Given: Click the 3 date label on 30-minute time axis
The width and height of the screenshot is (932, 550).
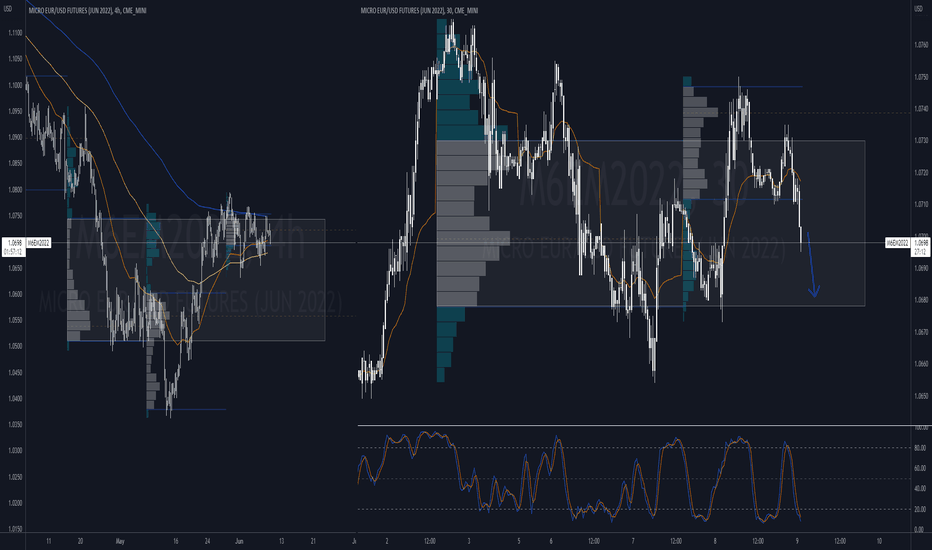Looking at the screenshot, I should point(469,541).
